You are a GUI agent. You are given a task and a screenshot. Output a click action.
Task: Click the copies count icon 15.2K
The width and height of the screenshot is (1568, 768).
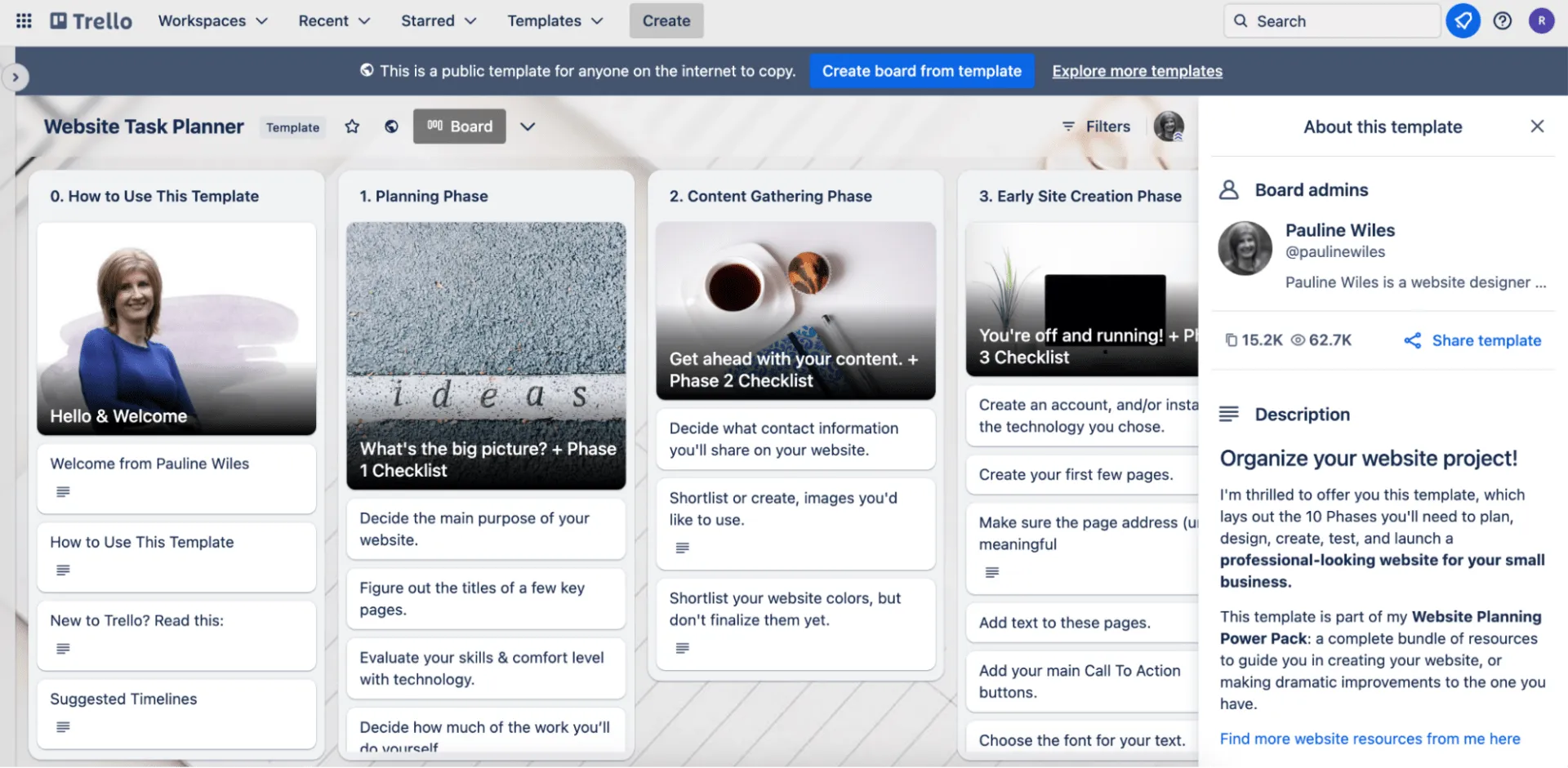click(1231, 340)
